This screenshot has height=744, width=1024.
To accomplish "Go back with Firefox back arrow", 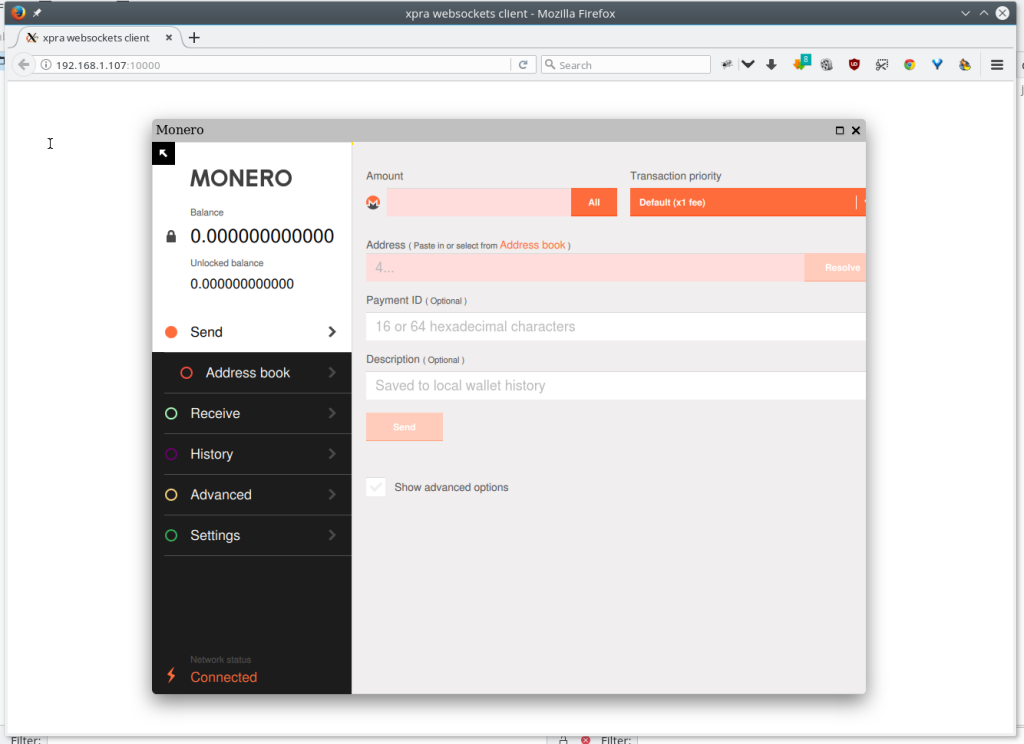I will click(24, 65).
